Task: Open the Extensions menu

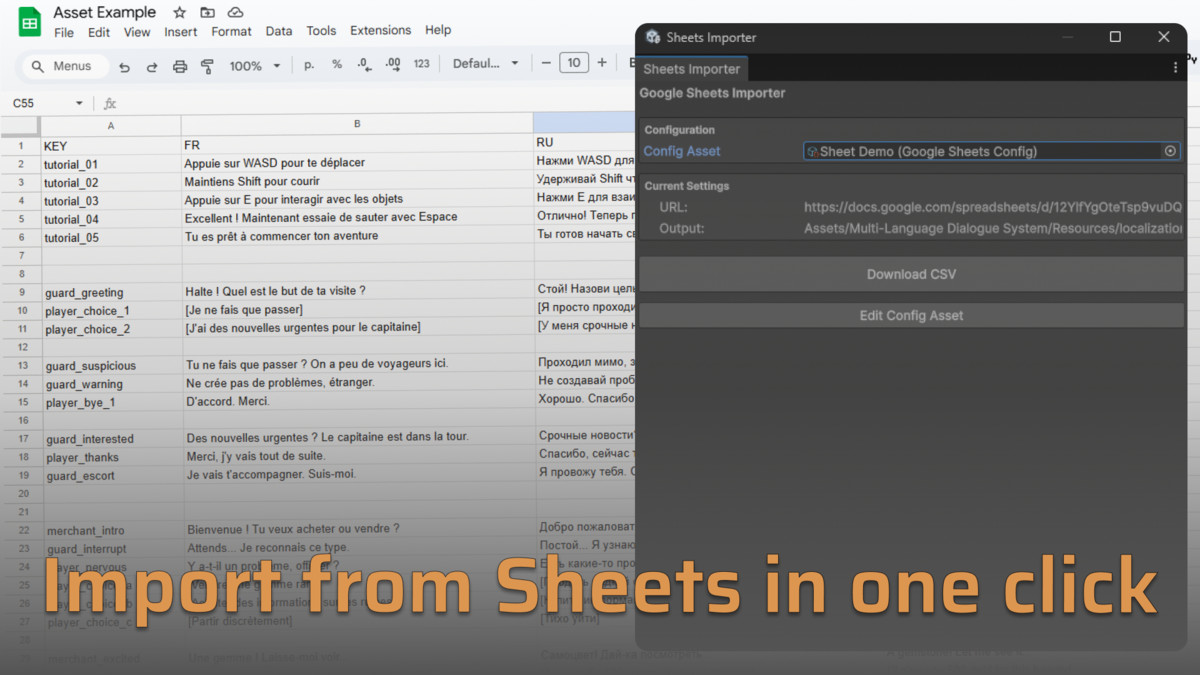Action: pyautogui.click(x=381, y=31)
